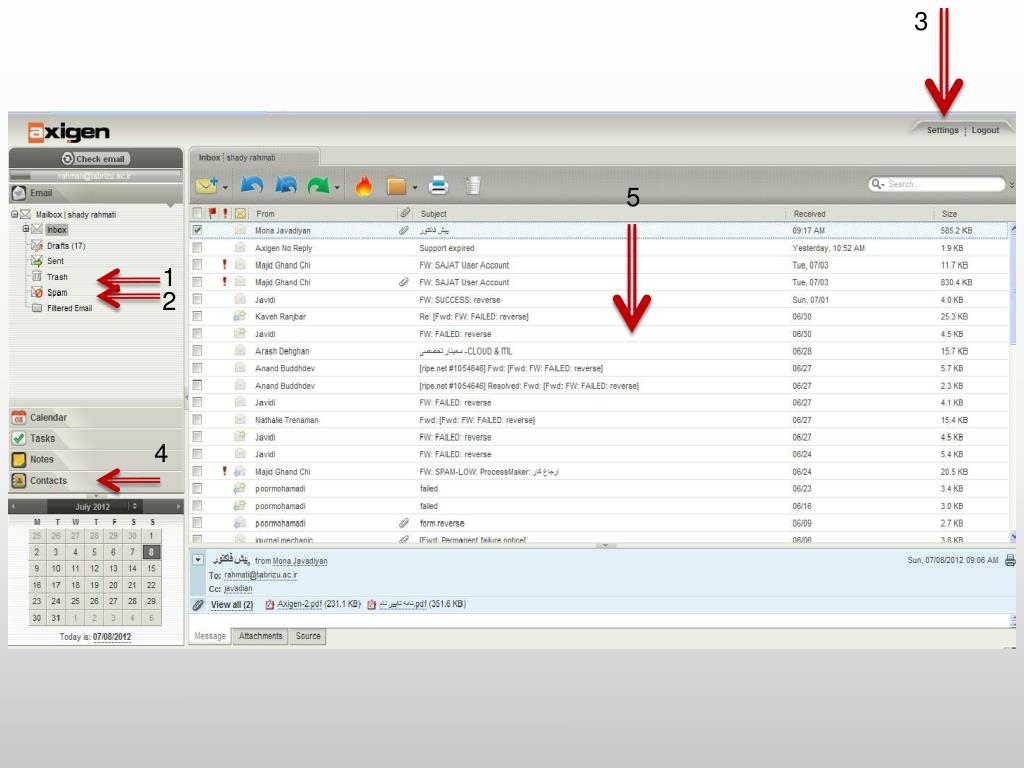Click the preview pane splitter handle
The image size is (1024, 768).
point(605,545)
